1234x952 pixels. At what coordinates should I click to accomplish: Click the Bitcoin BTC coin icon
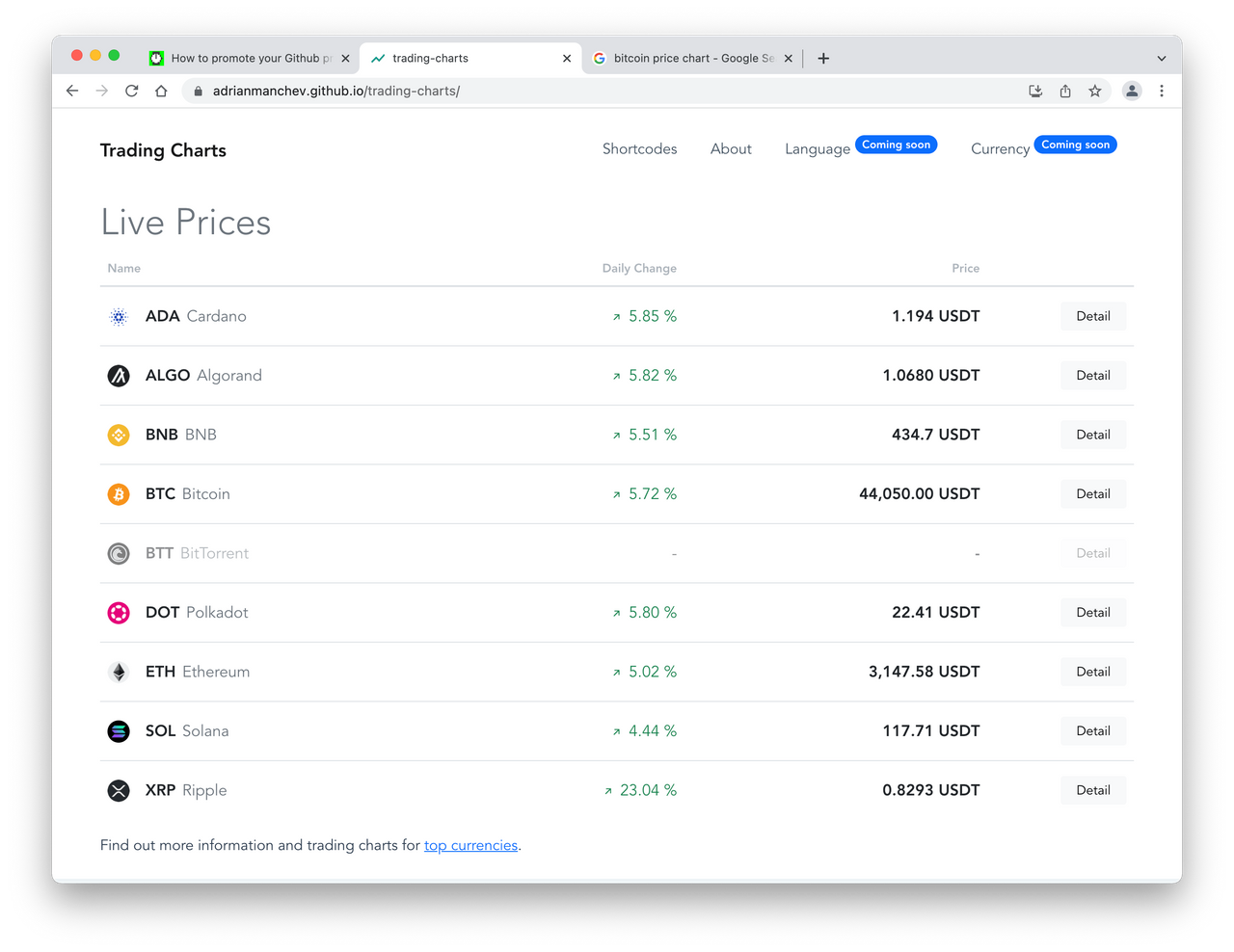pyautogui.click(x=119, y=494)
